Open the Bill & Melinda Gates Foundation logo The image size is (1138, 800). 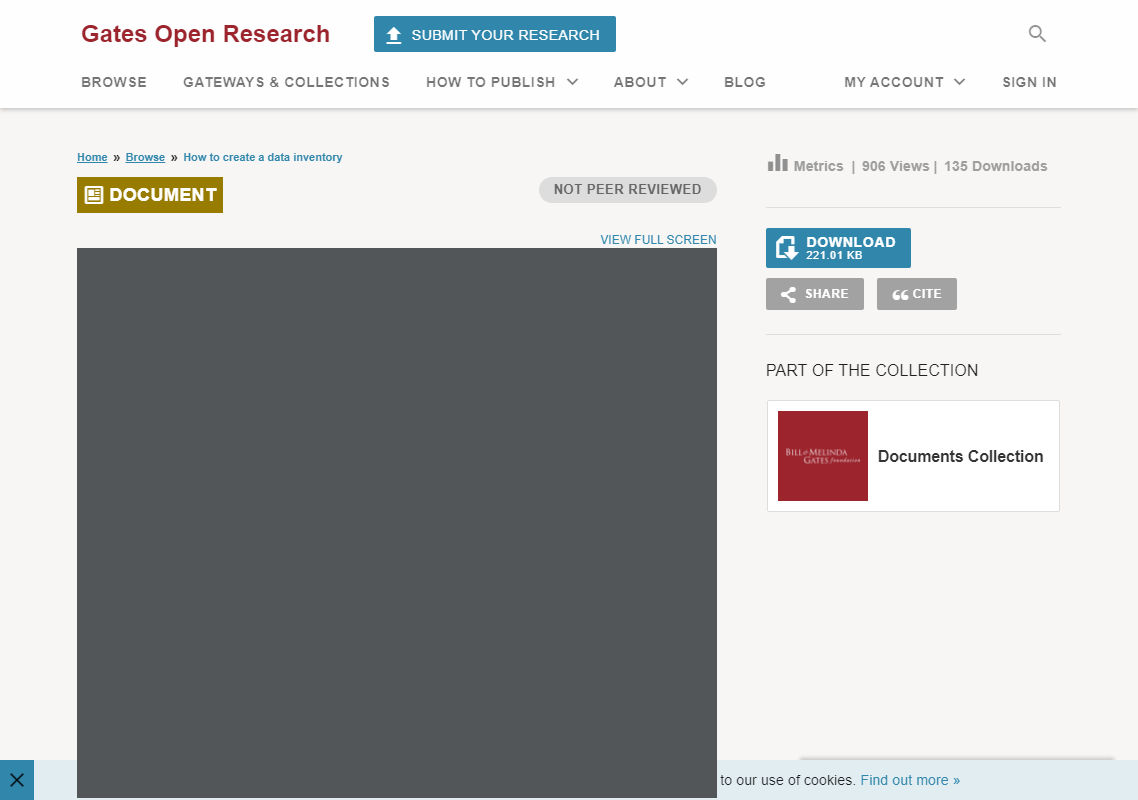pyautogui.click(x=822, y=455)
